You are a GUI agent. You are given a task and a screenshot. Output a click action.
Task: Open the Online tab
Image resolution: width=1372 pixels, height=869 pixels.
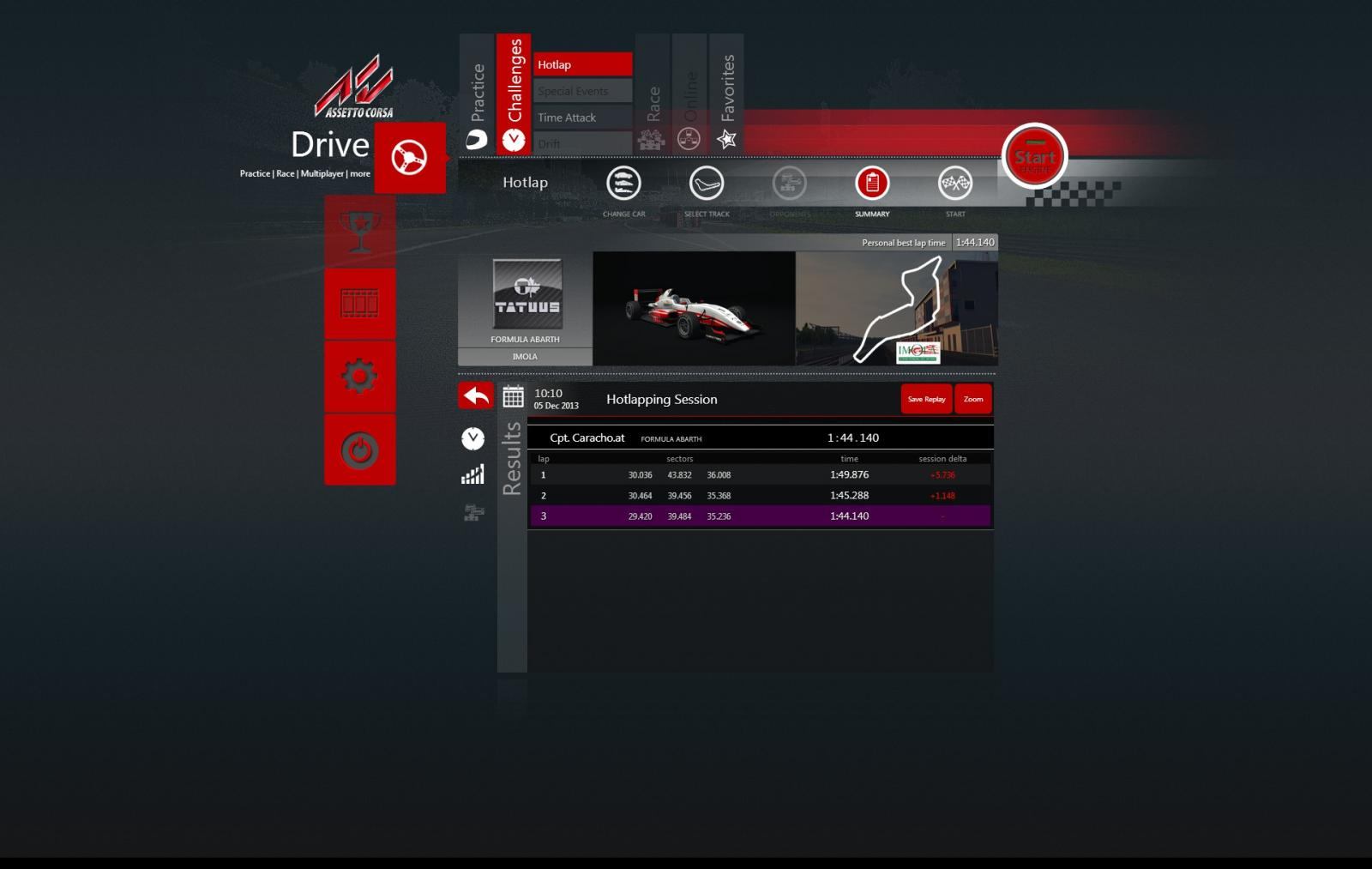point(689,94)
